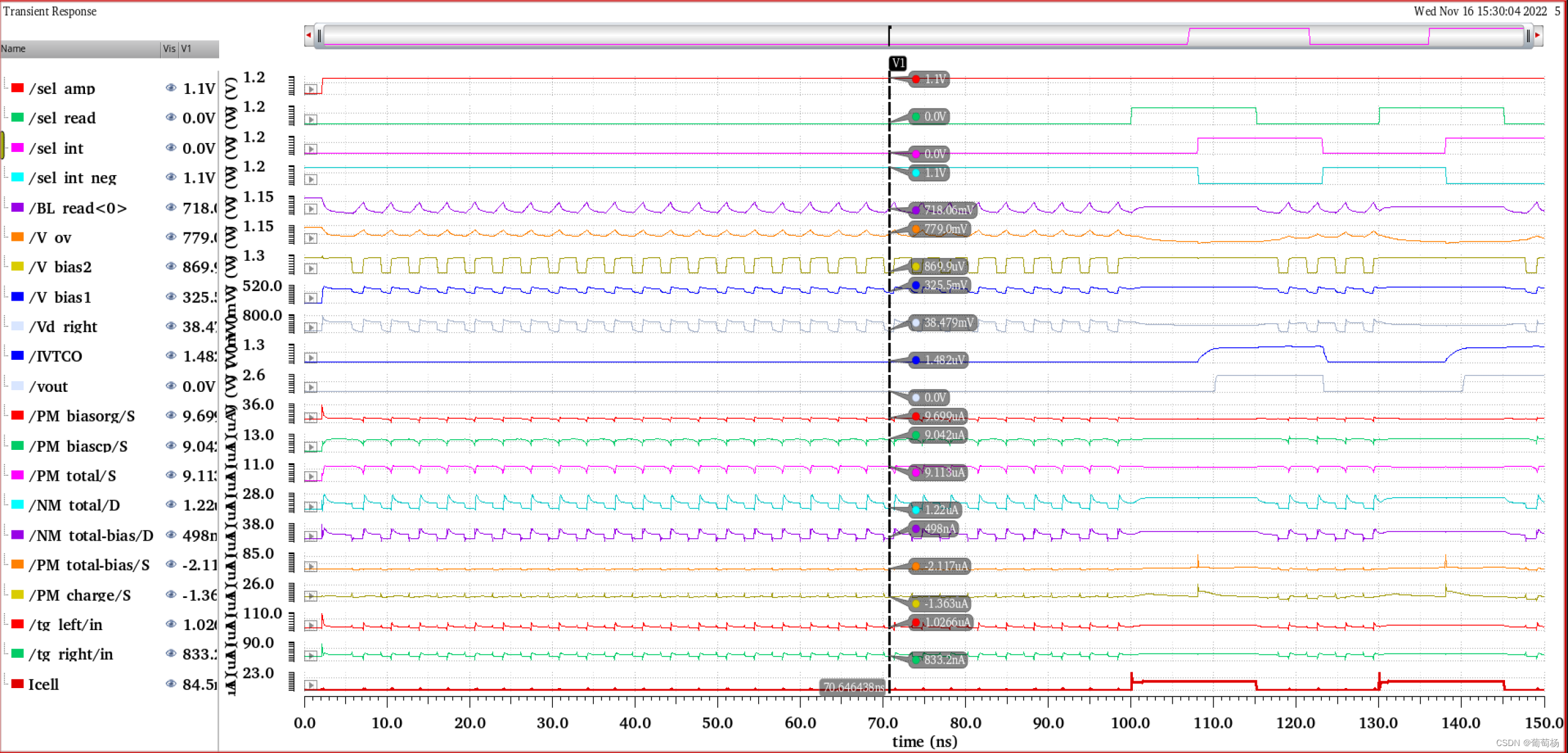Viewport: 1568px width, 753px height.
Task: Click the Vis column header
Action: point(169,49)
